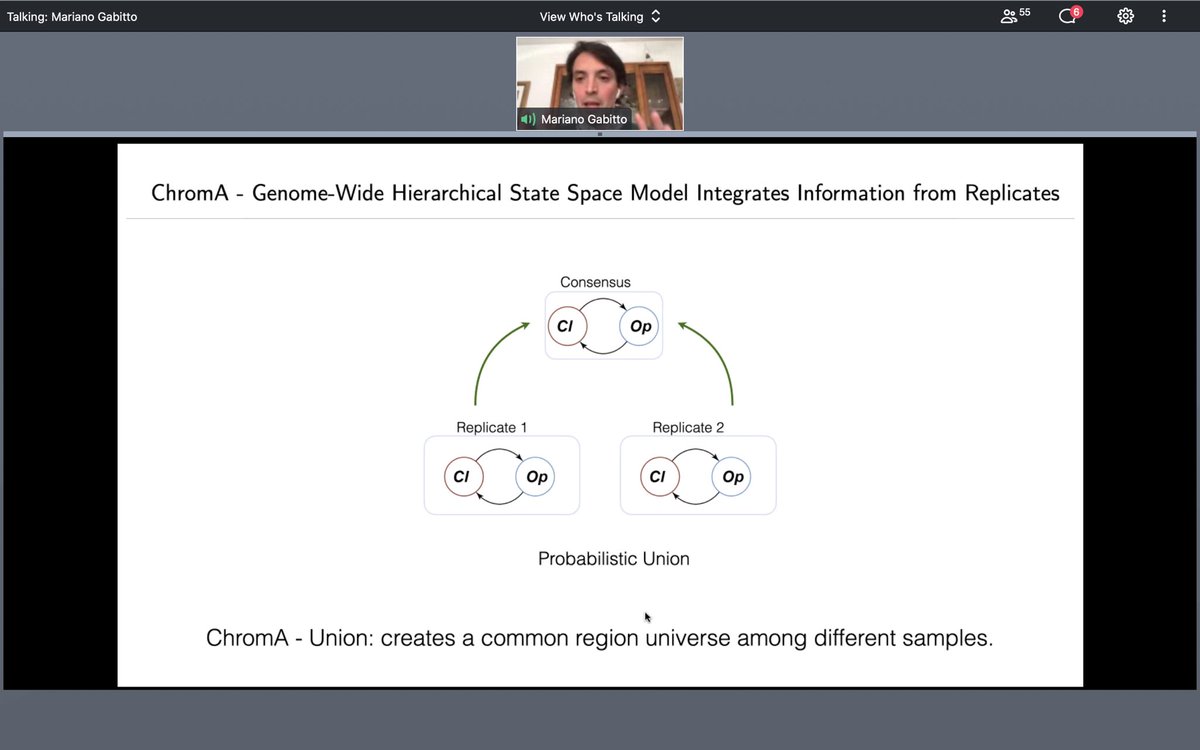Image resolution: width=1200 pixels, height=750 pixels.
Task: Click the Probabilistic Union text
Action: pyautogui.click(x=614, y=558)
